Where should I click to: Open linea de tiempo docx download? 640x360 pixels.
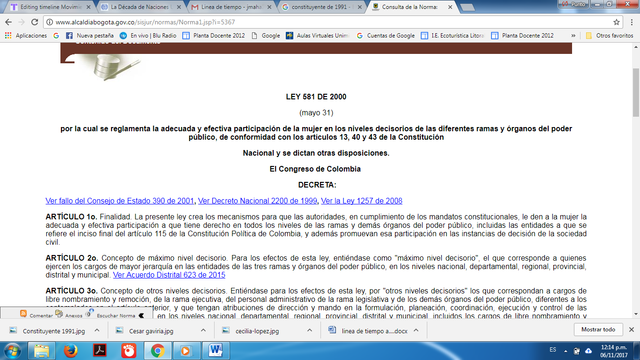click(x=369, y=331)
